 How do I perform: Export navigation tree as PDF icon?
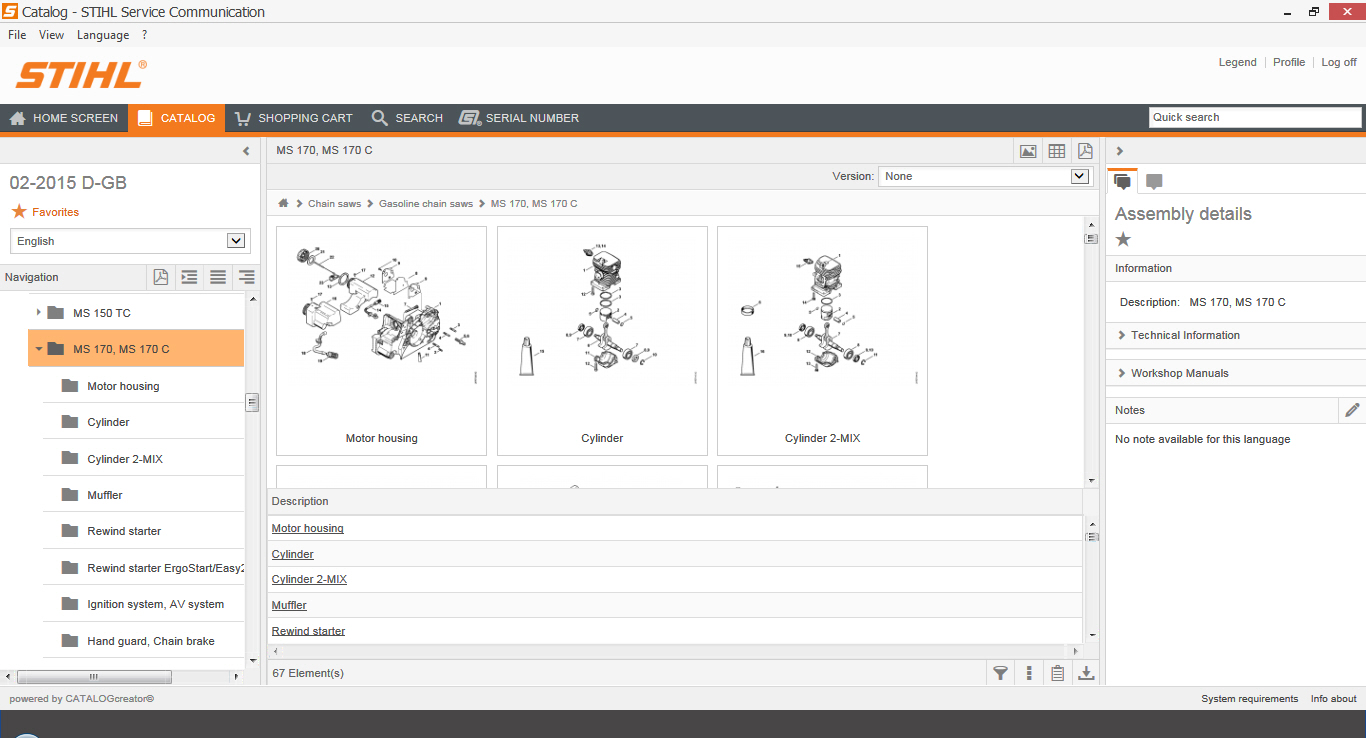(160, 277)
